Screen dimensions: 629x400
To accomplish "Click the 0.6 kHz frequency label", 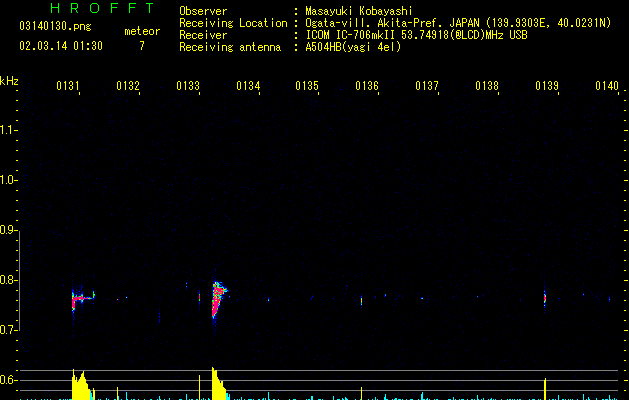I will pyautogui.click(x=8, y=380).
